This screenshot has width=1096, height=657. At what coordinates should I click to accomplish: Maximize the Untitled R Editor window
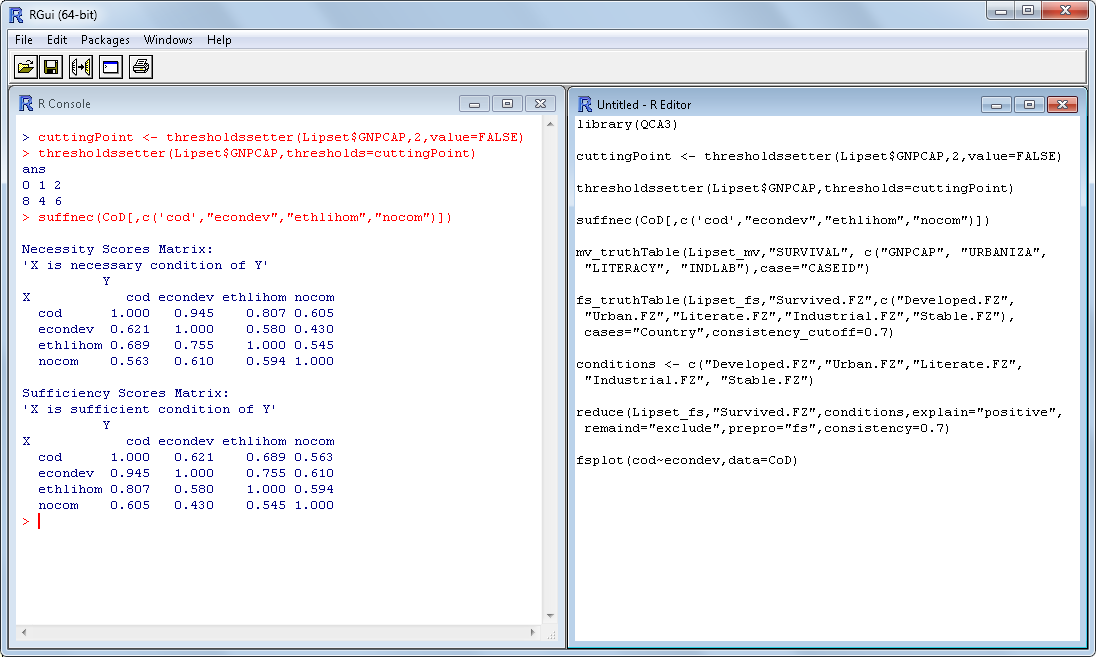click(x=1029, y=104)
